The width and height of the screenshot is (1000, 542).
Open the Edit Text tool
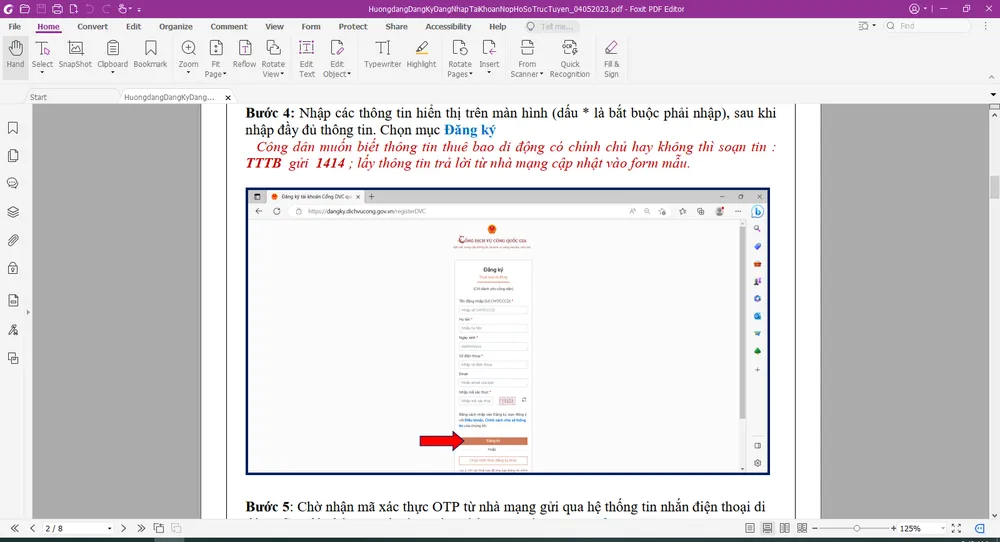click(307, 58)
